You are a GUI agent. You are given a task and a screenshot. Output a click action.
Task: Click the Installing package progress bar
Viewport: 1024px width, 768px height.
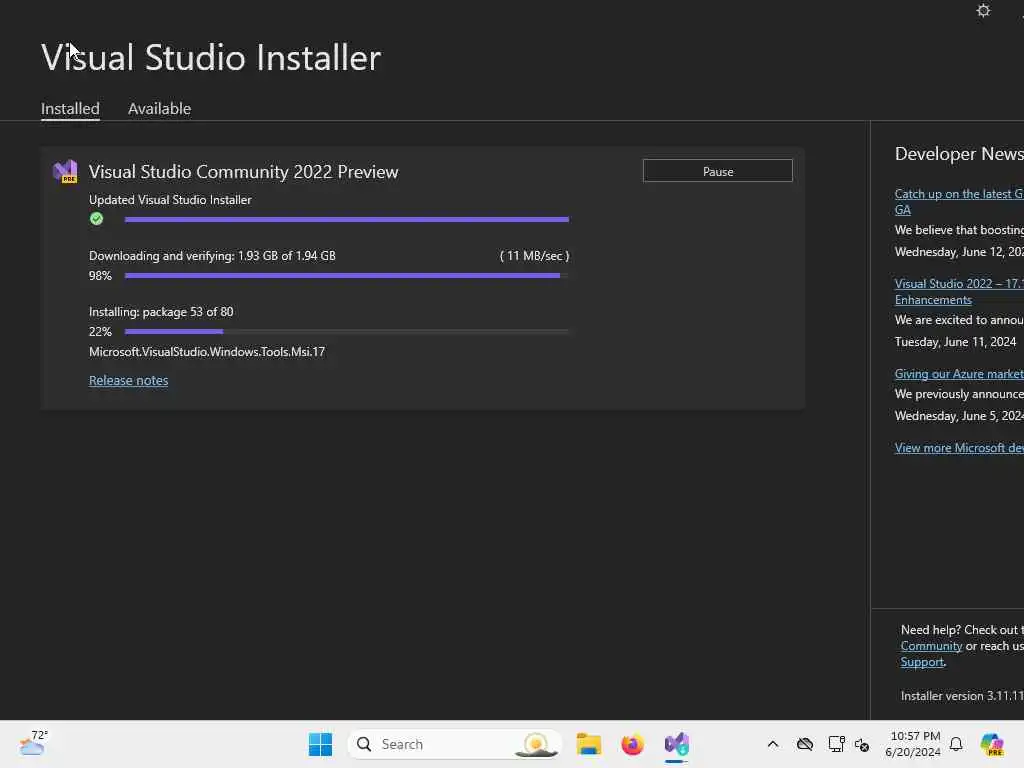coord(347,332)
